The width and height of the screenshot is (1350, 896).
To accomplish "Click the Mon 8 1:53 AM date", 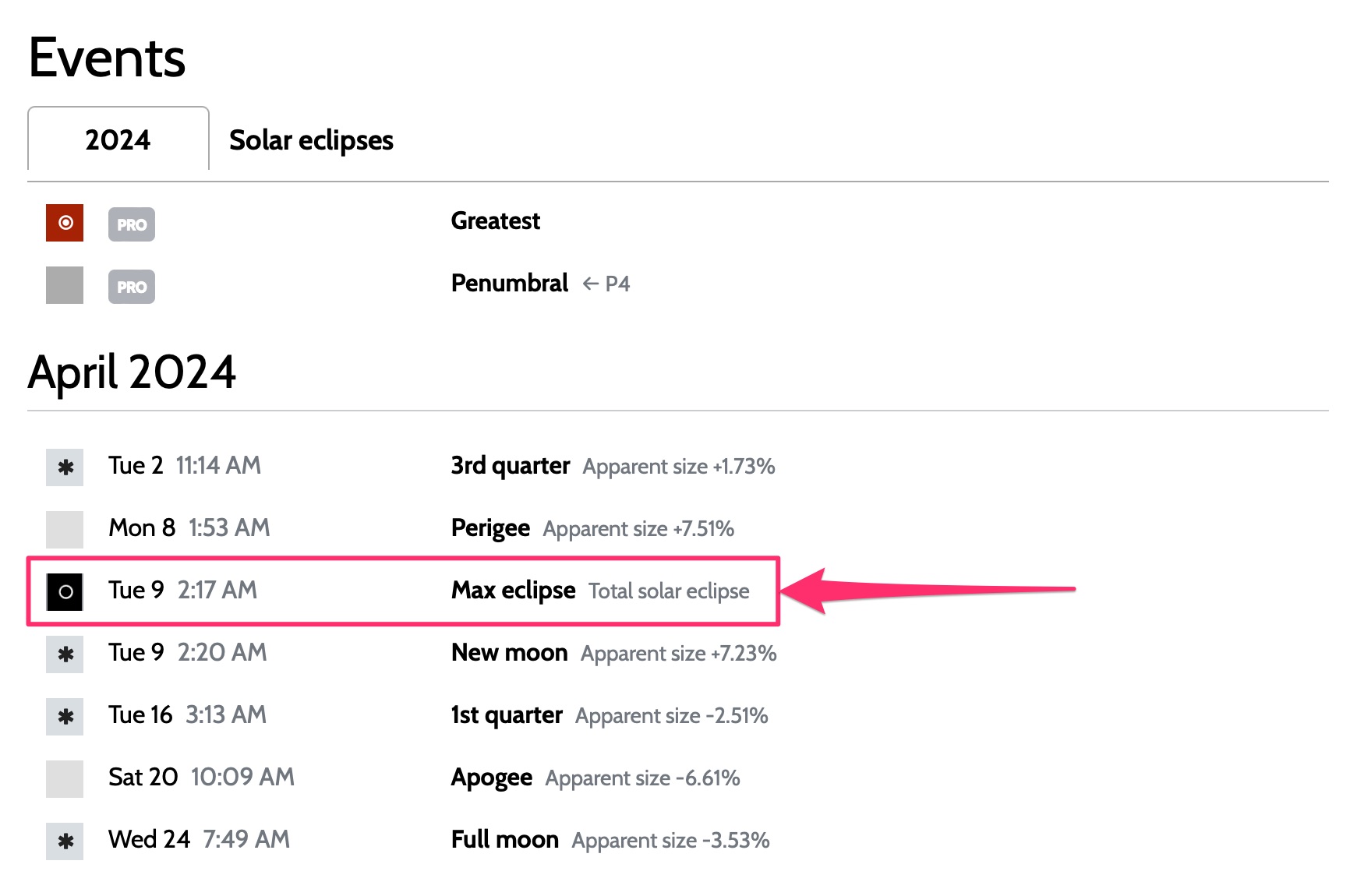I will point(189,527).
